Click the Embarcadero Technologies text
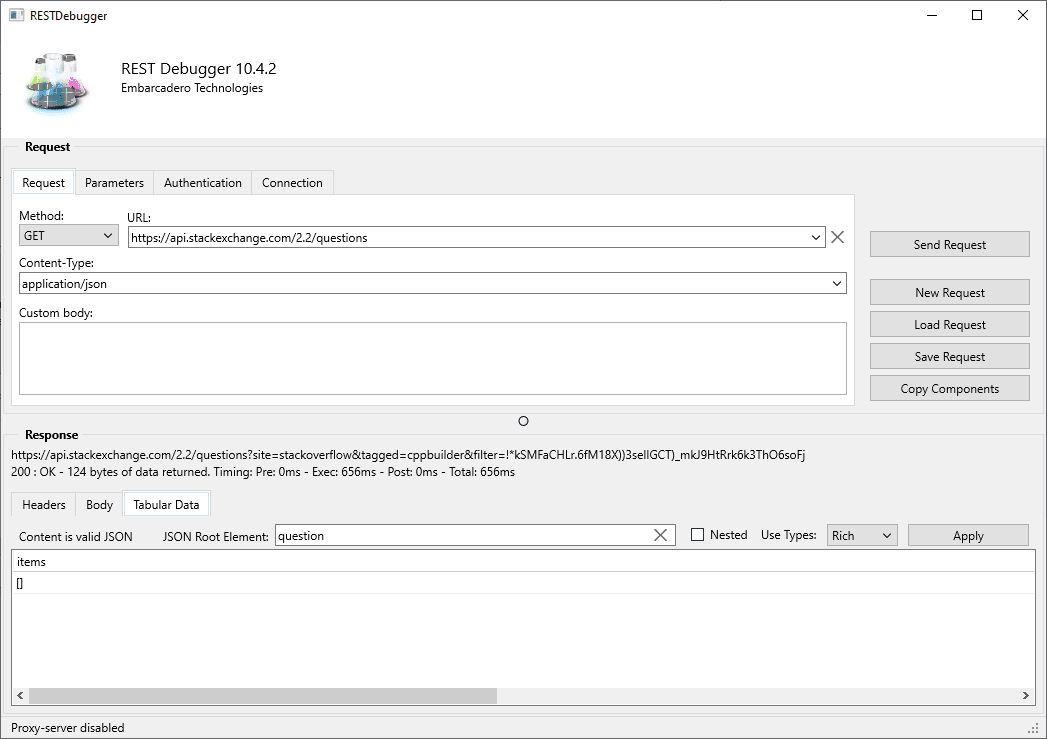This screenshot has height=739, width=1047. point(192,87)
